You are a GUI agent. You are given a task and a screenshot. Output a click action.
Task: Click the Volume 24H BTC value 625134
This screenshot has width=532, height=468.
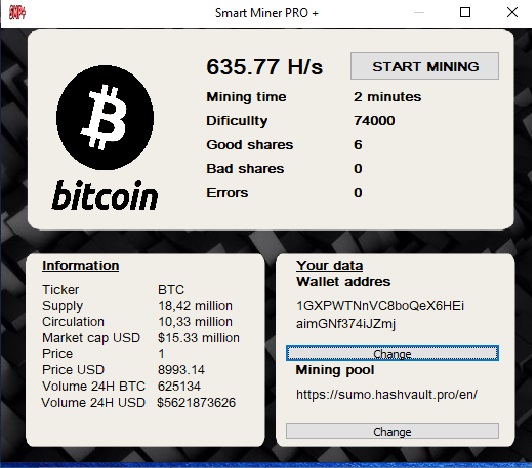(179, 386)
